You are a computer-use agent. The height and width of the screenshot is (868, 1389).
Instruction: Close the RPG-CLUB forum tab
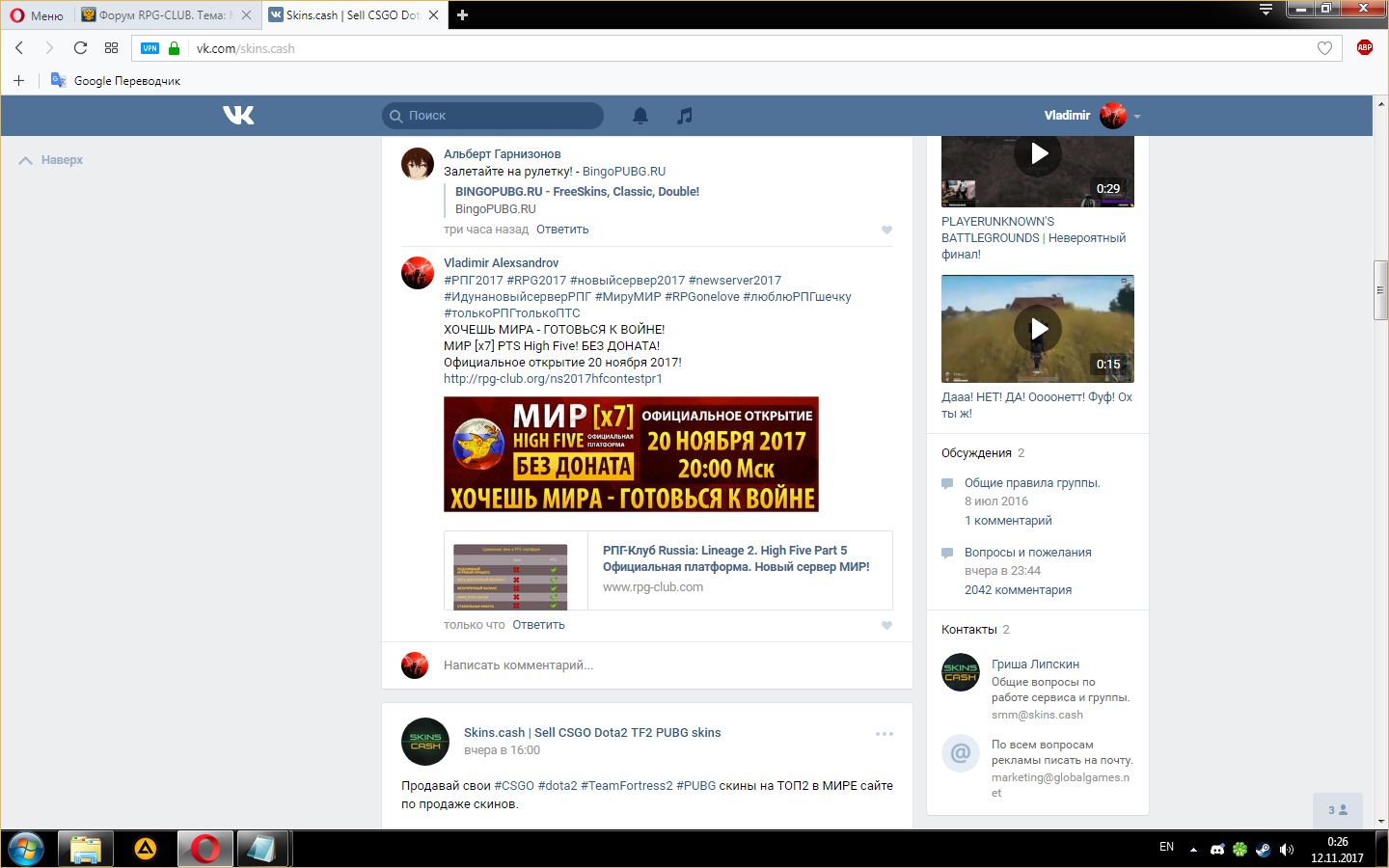tap(247, 15)
